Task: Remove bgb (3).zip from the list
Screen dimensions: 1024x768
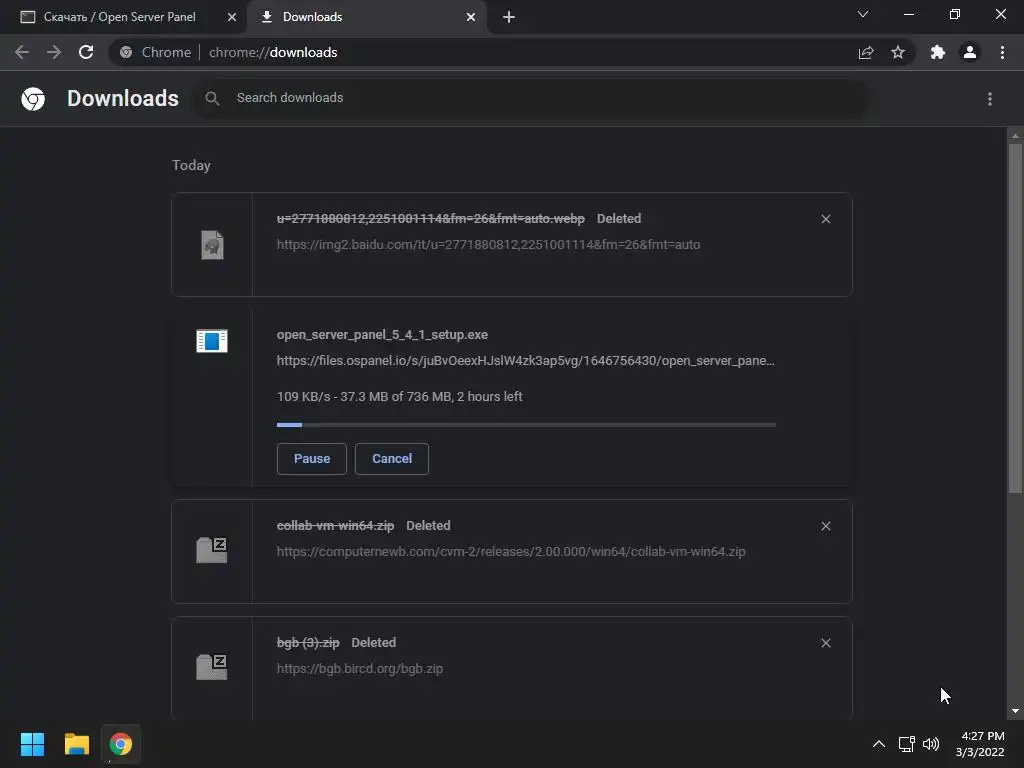Action: click(x=826, y=643)
